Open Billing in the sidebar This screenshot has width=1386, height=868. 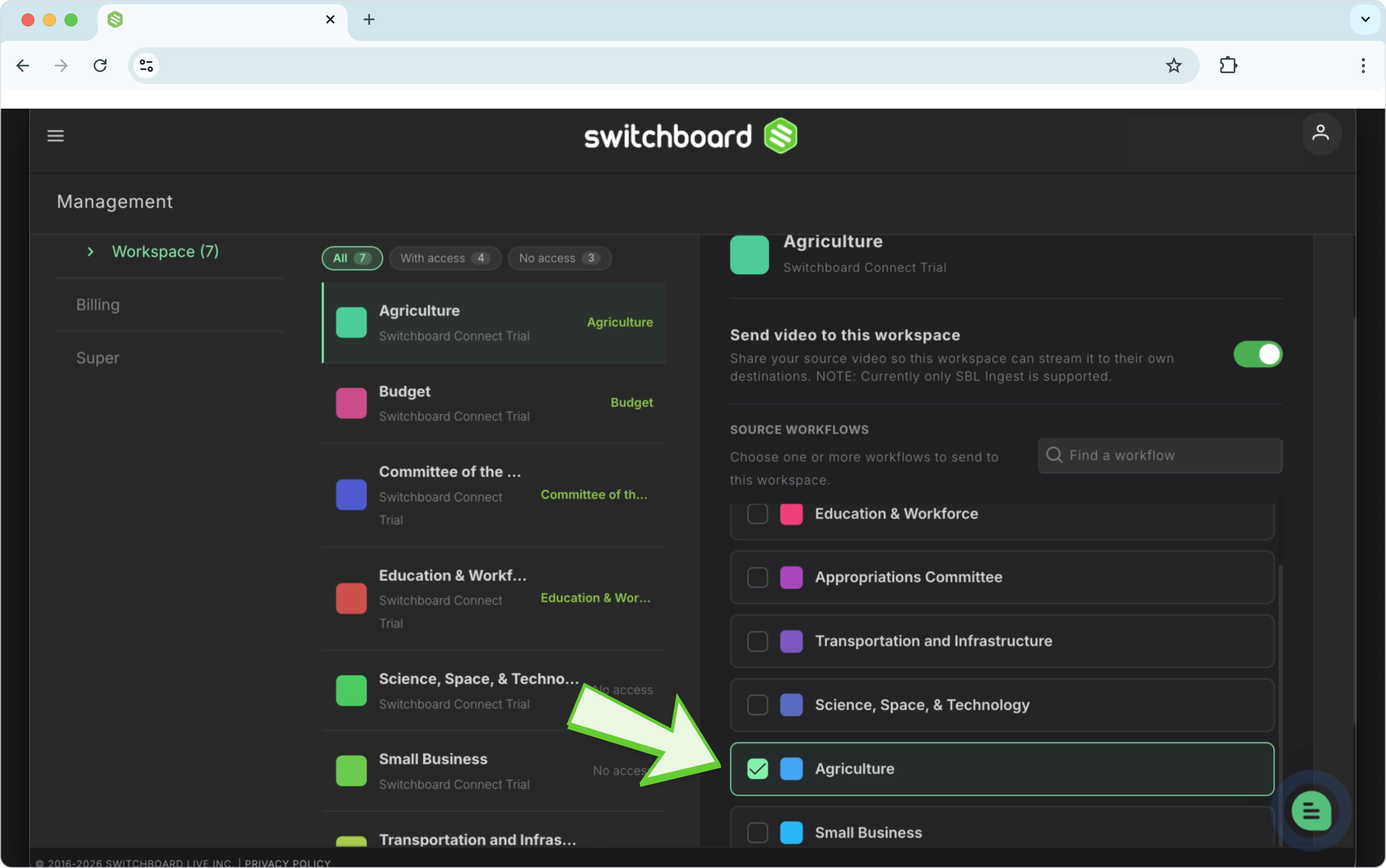click(98, 305)
